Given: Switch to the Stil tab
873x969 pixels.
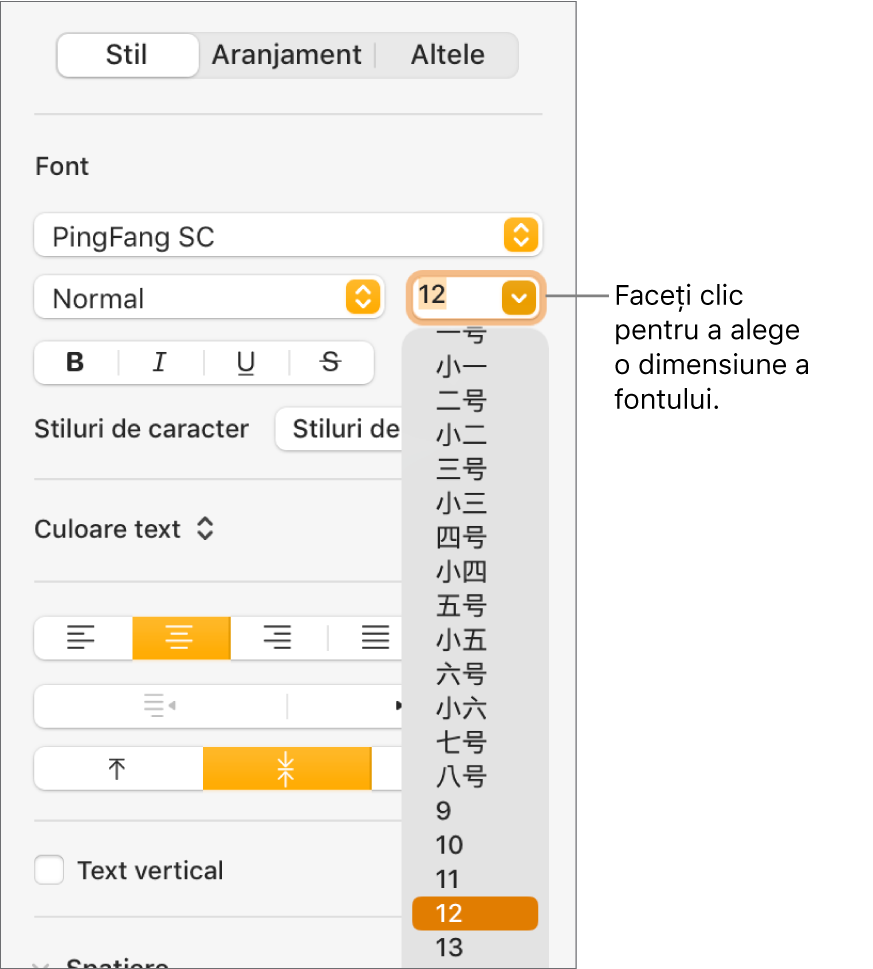Looking at the screenshot, I should [x=127, y=55].
